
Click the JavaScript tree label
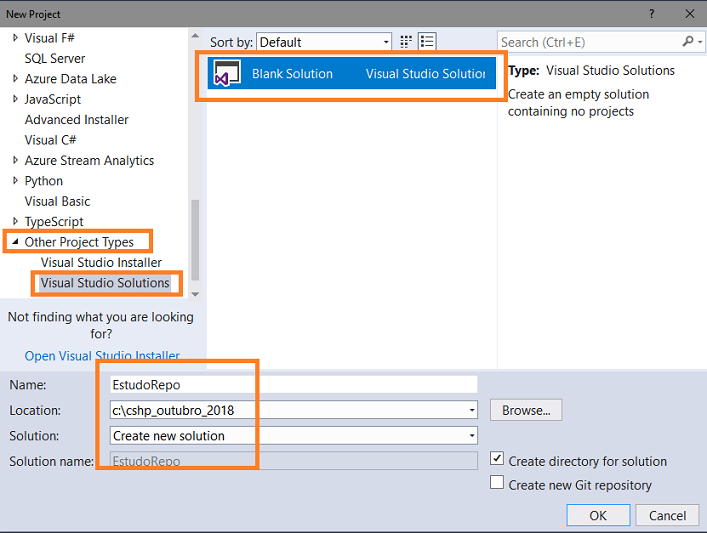pos(53,99)
